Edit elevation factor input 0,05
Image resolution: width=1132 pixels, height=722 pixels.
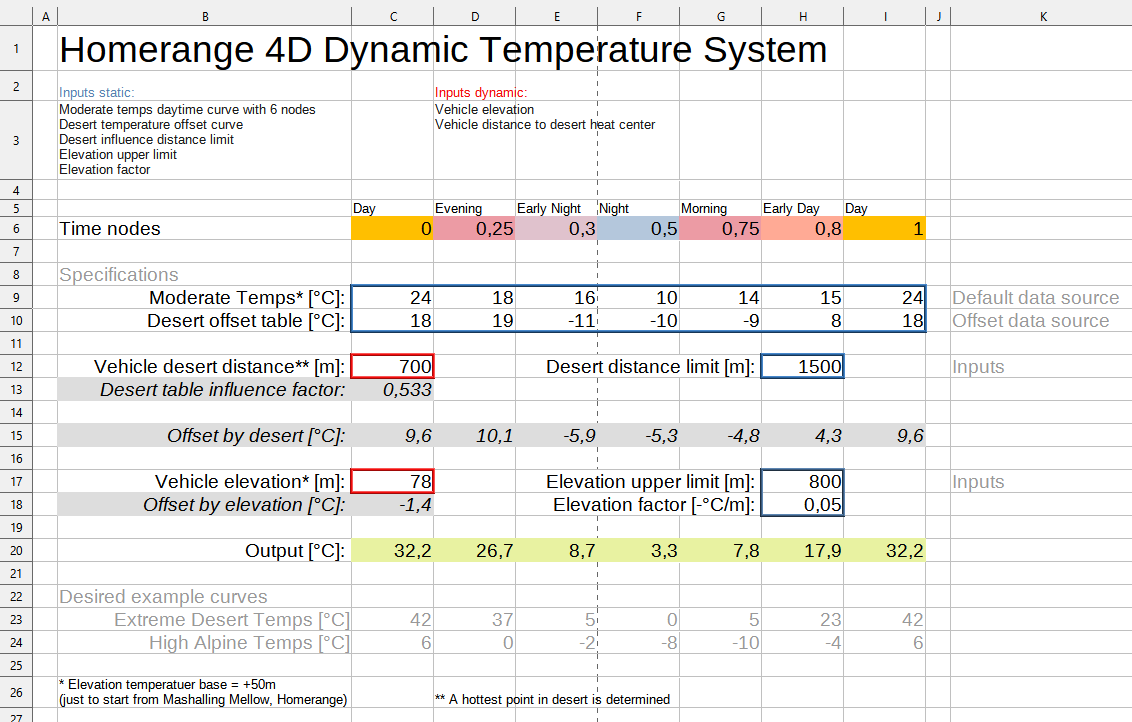pyautogui.click(x=802, y=505)
